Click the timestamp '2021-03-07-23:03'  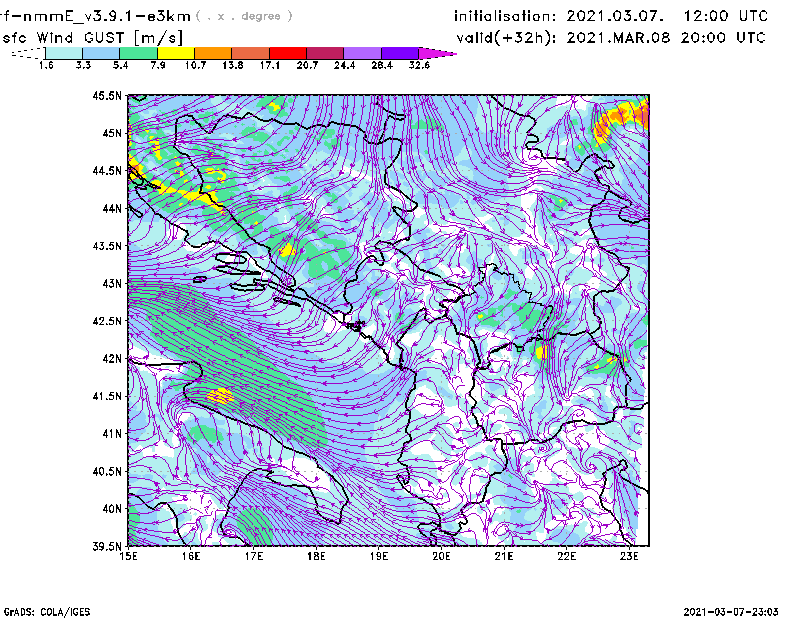(x=731, y=611)
